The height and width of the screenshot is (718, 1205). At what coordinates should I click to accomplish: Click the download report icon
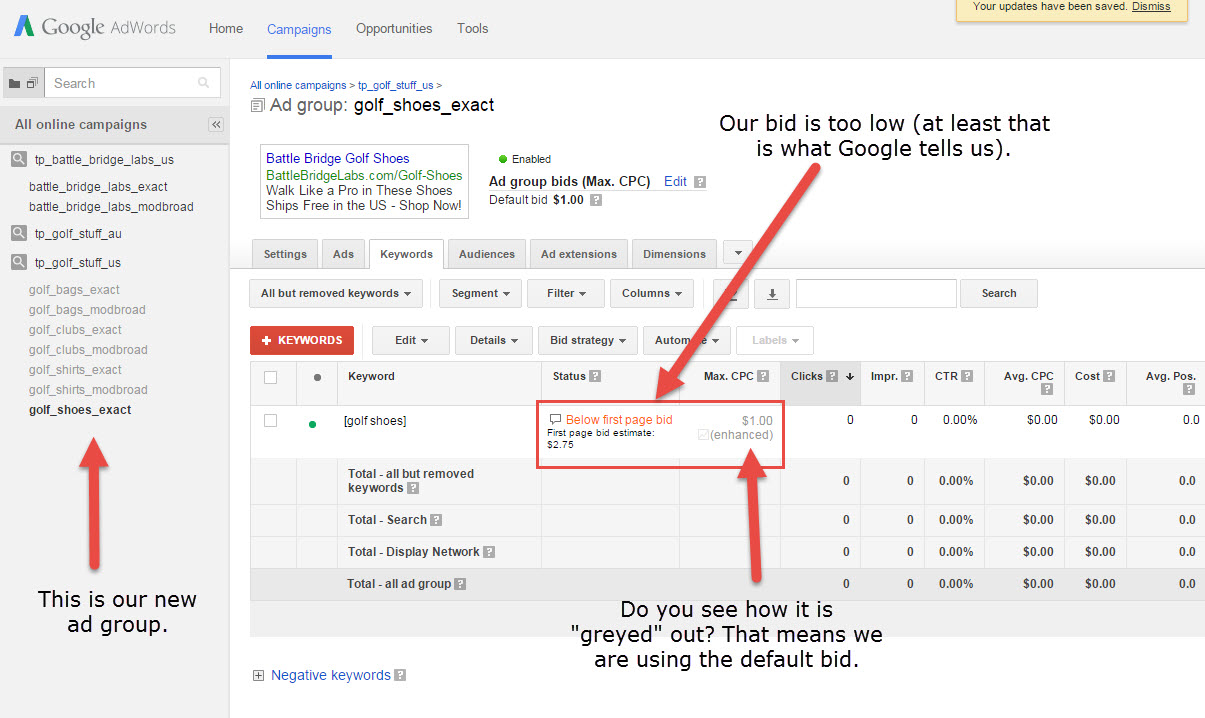771,294
